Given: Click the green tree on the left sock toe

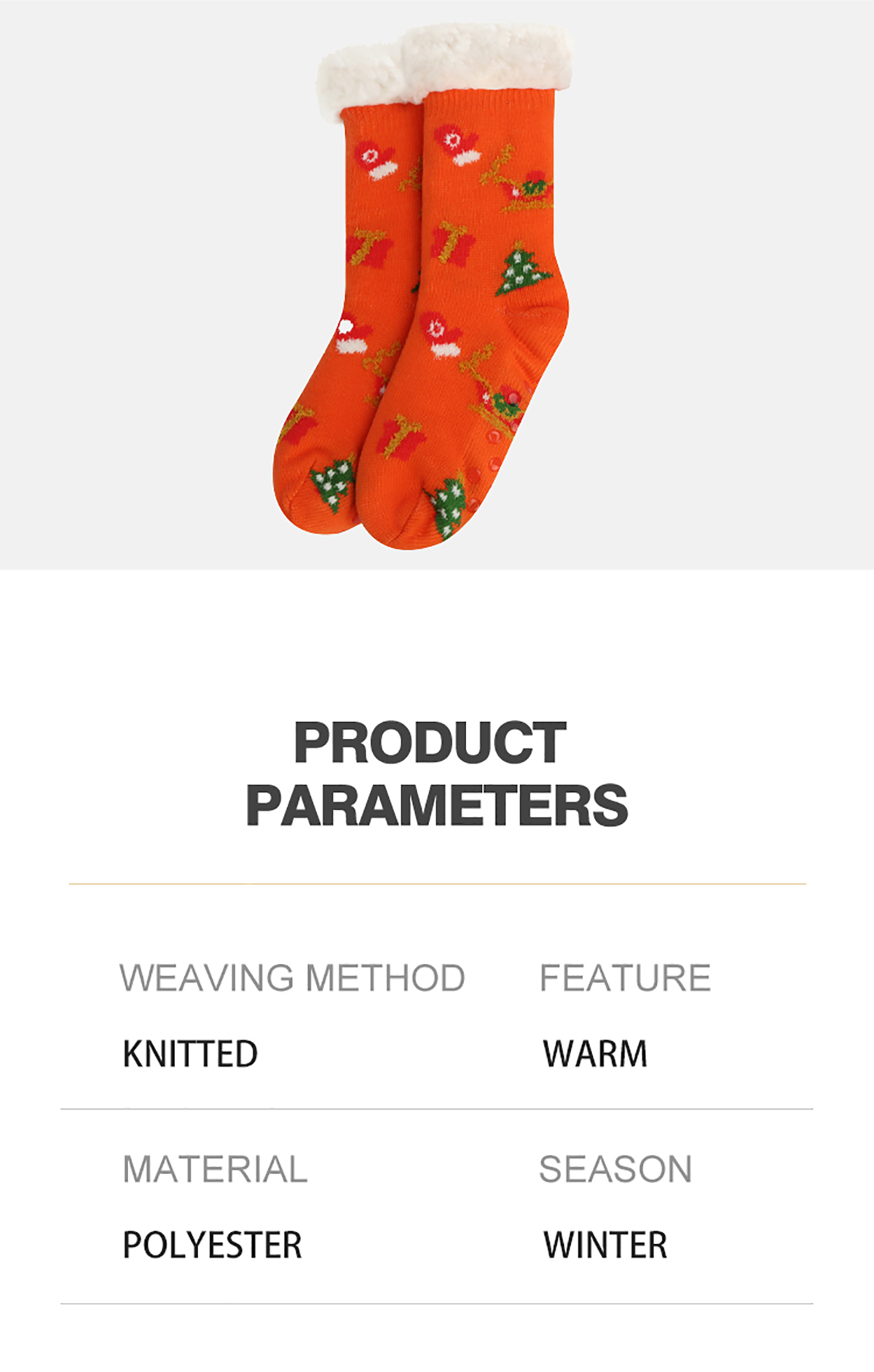Looking at the screenshot, I should [333, 485].
